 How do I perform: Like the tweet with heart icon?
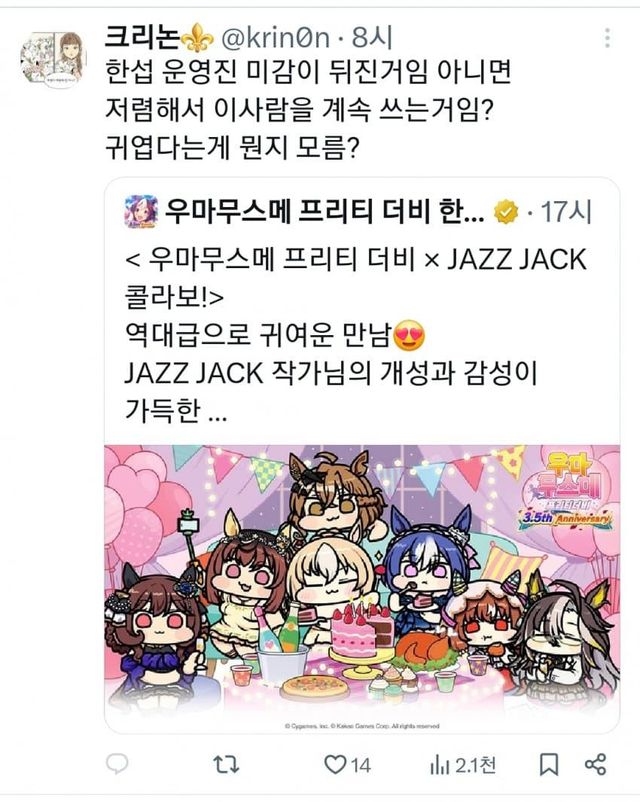335,765
